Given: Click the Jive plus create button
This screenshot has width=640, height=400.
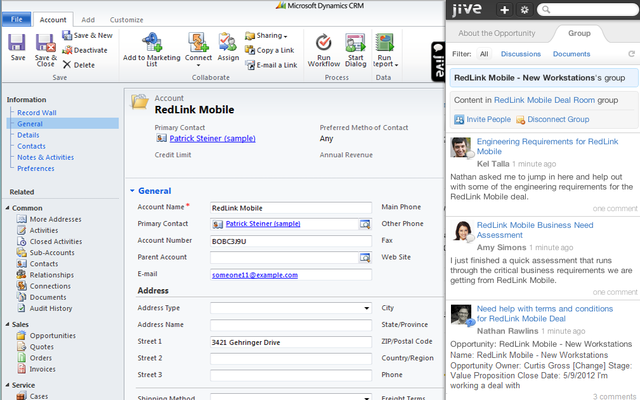Looking at the screenshot, I should (x=505, y=9).
